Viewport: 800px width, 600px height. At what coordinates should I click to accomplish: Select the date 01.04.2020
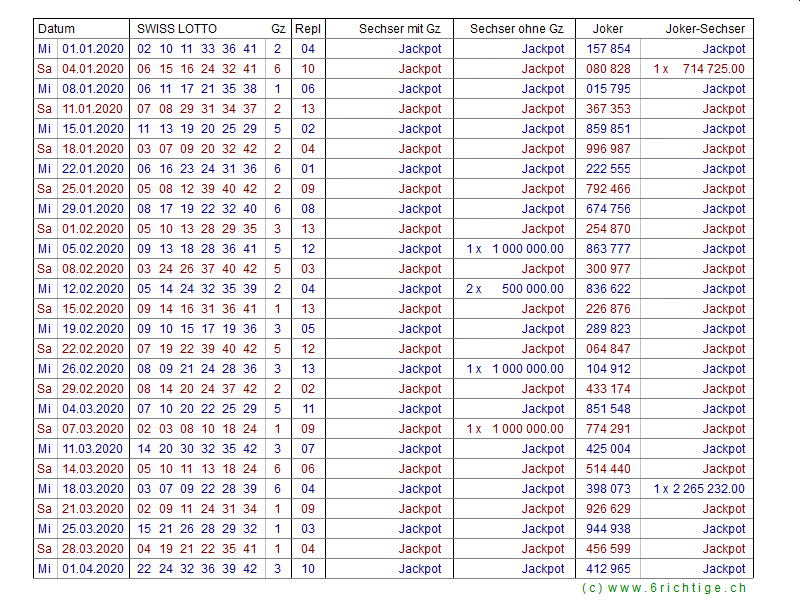click(94, 569)
